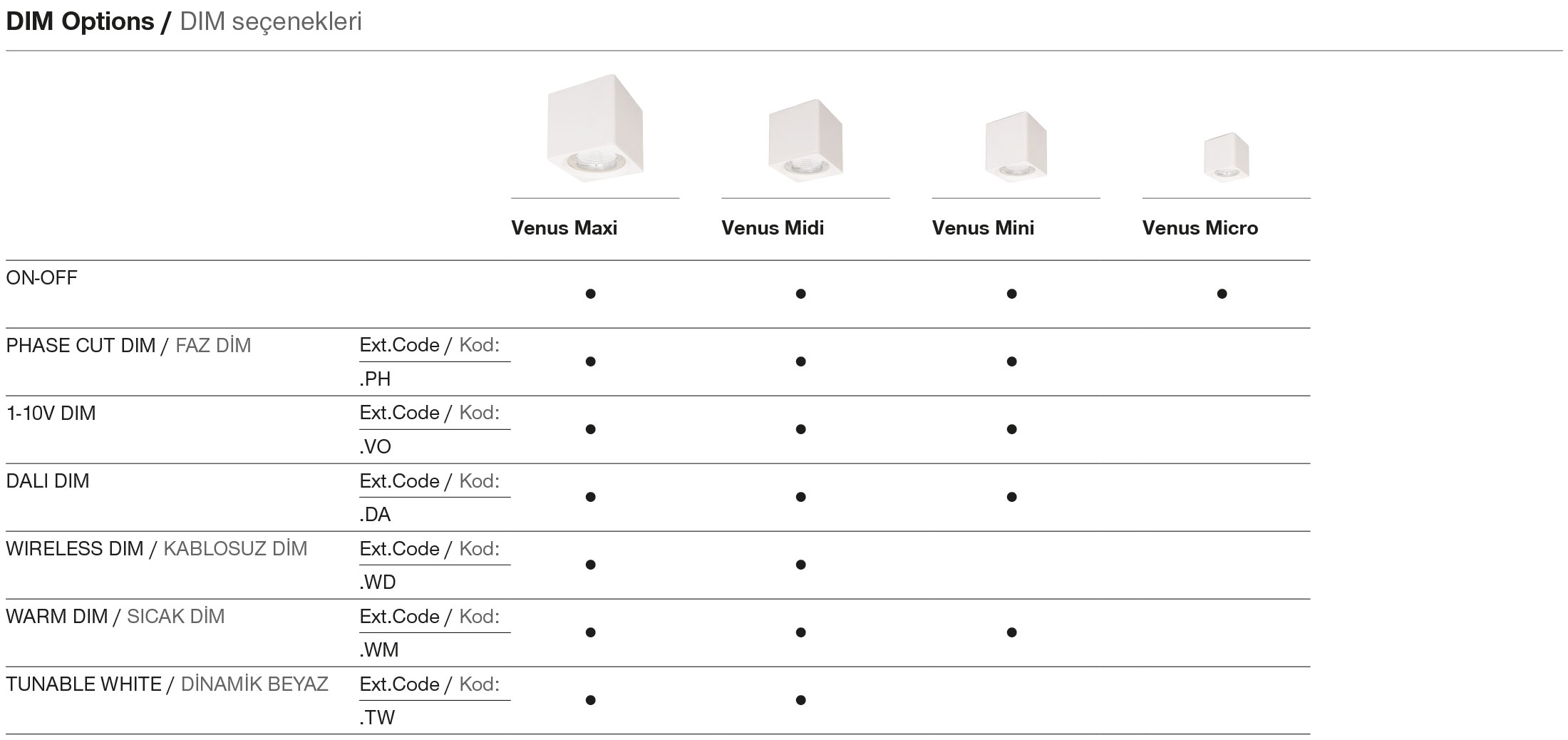Screen dimensions: 1568x740
Task: Click the Tunable White dot for Venus Maxi
Action: [590, 700]
